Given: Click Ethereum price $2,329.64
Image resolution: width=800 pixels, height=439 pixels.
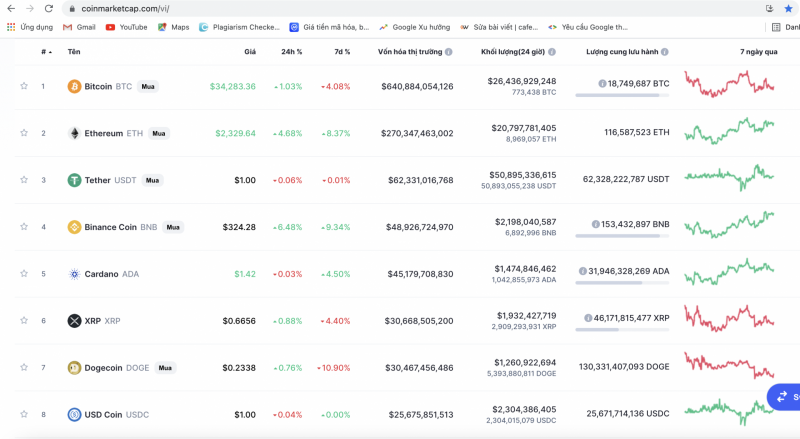Looking at the screenshot, I should [235, 134].
